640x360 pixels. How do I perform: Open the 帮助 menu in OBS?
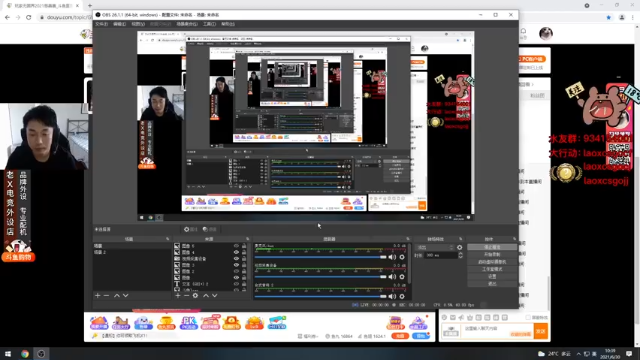pos(228,24)
